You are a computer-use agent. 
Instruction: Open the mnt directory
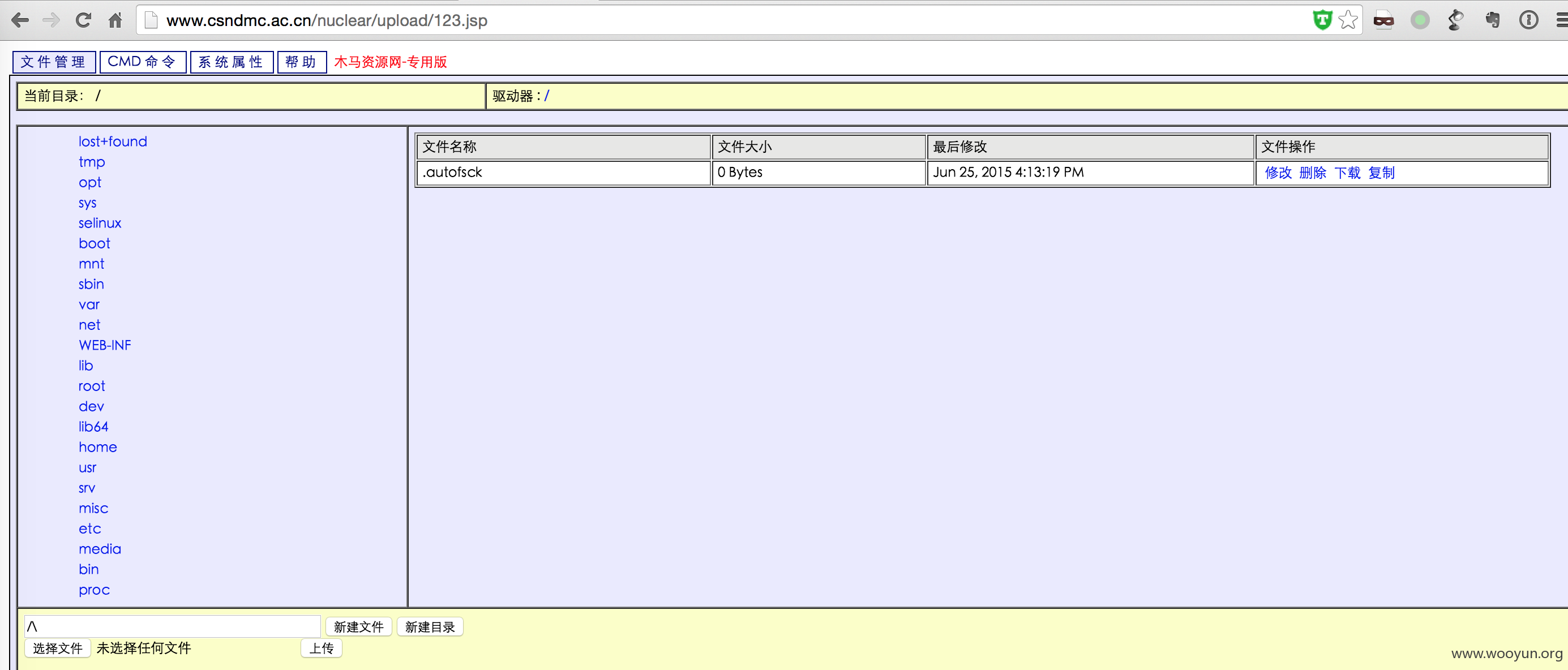91,264
